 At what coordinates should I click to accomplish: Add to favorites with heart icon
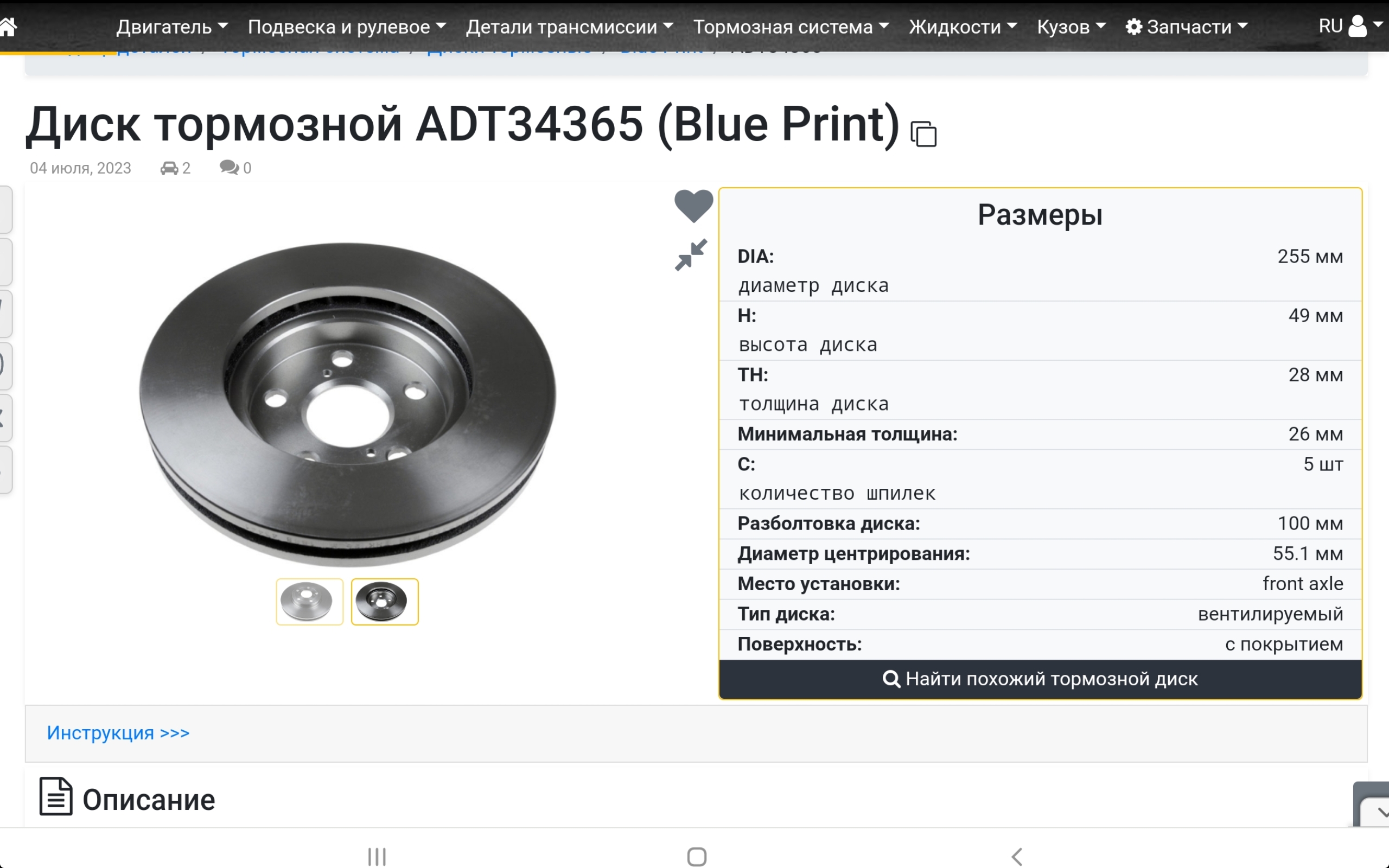pyautogui.click(x=693, y=206)
